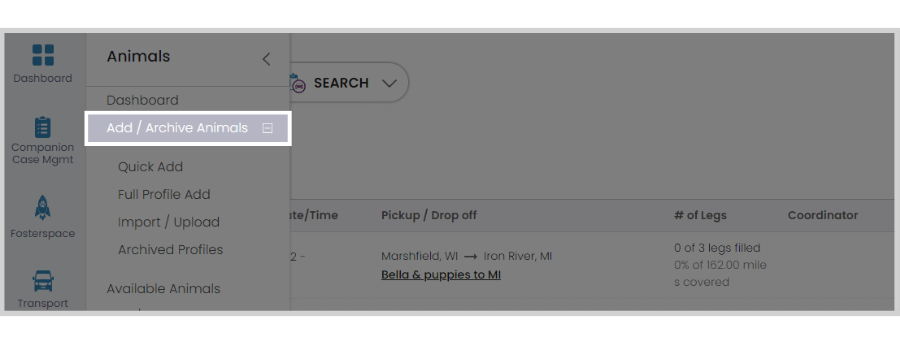Choose Full Profile Add option

(164, 194)
